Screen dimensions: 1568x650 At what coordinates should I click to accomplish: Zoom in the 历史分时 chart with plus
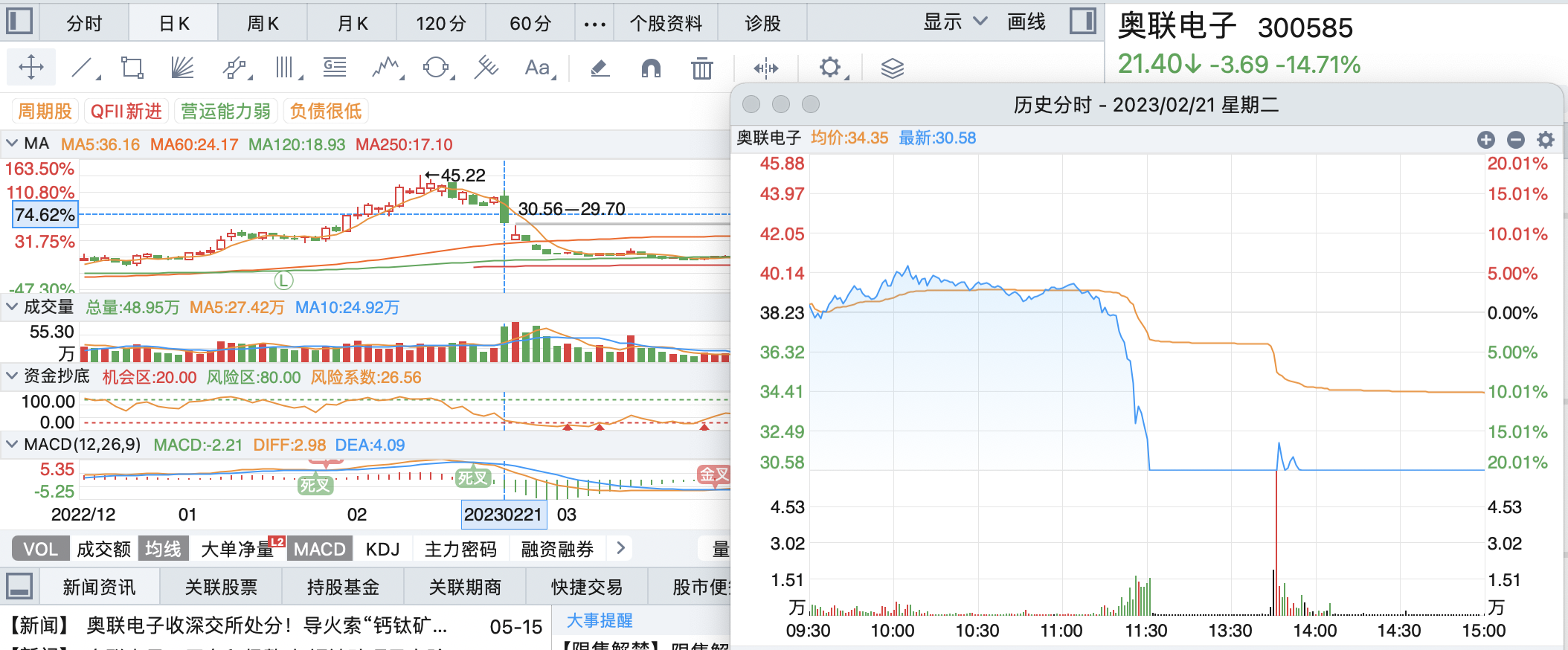[1485, 139]
